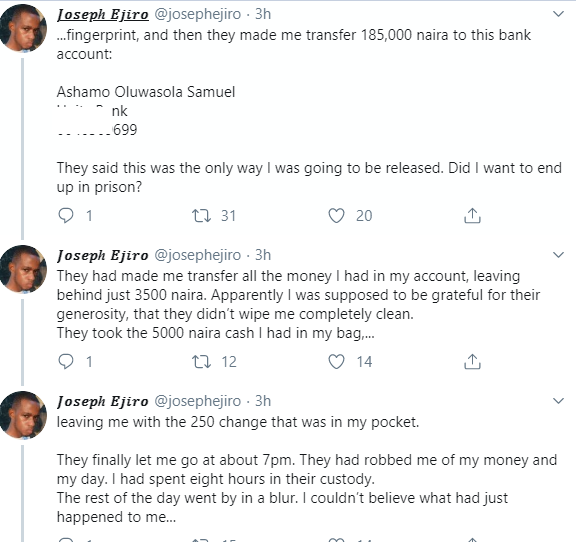Open Joseph Ejiro's profile from first tweet
This screenshot has height=542, width=576.
point(103,15)
